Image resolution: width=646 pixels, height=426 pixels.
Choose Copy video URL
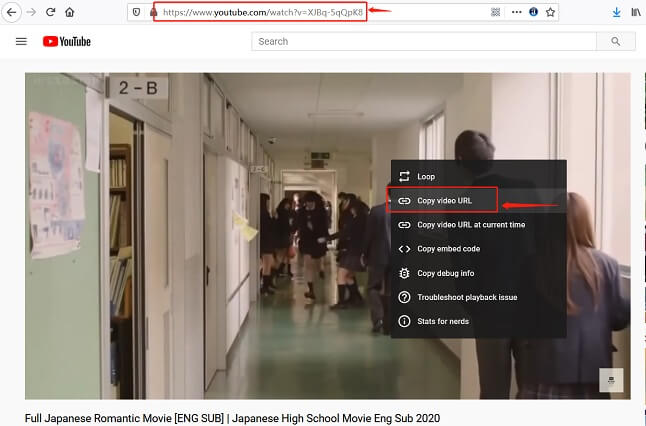tap(479, 201)
